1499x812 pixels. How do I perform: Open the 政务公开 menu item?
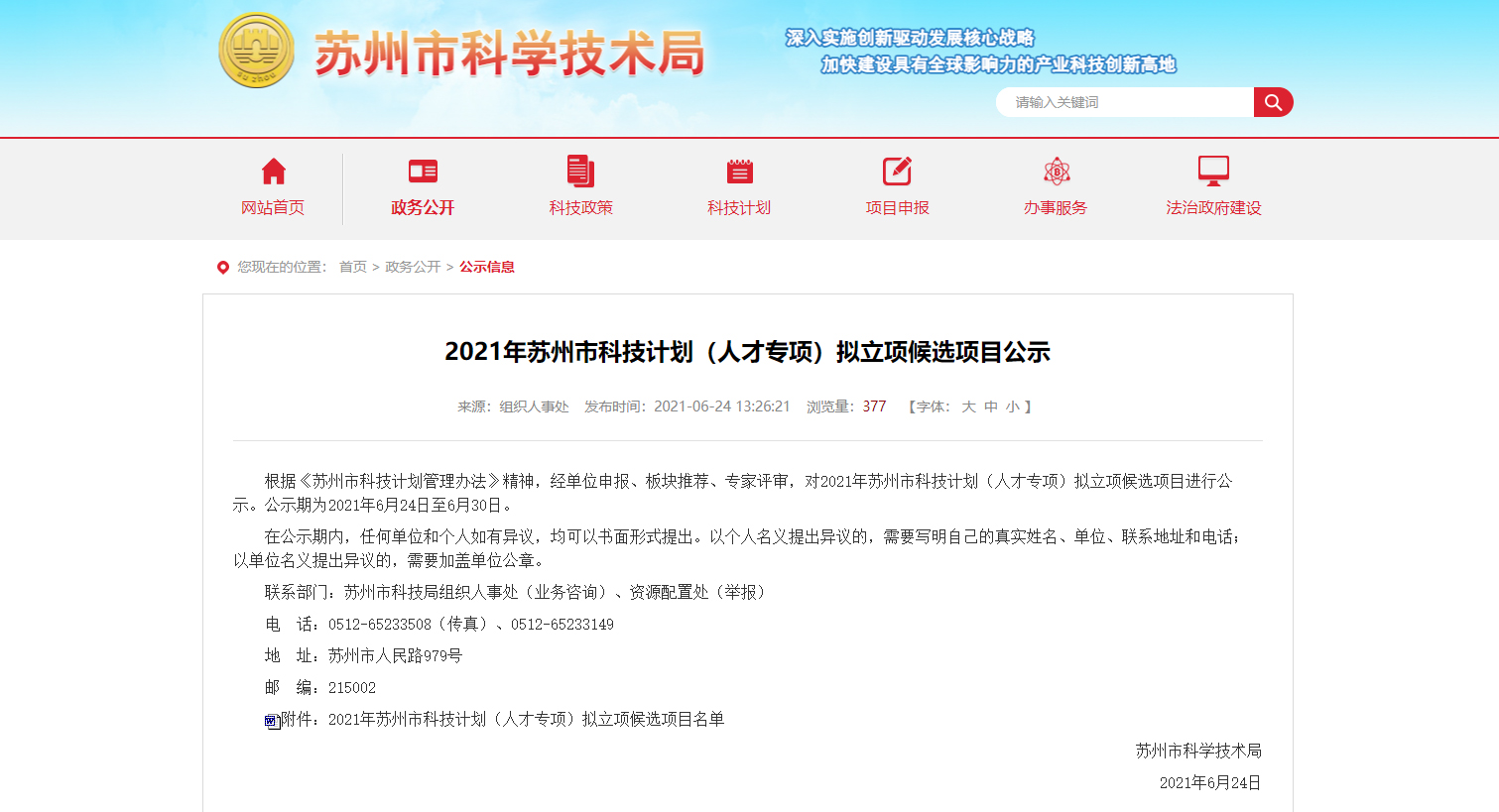coord(423,207)
